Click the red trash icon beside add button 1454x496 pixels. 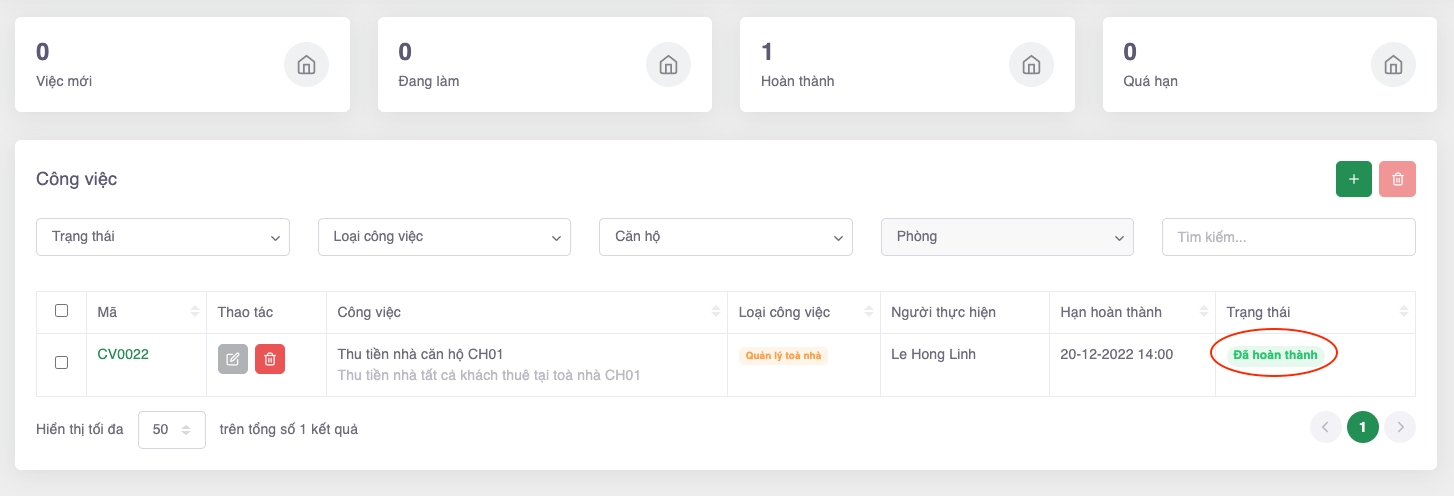1397,179
